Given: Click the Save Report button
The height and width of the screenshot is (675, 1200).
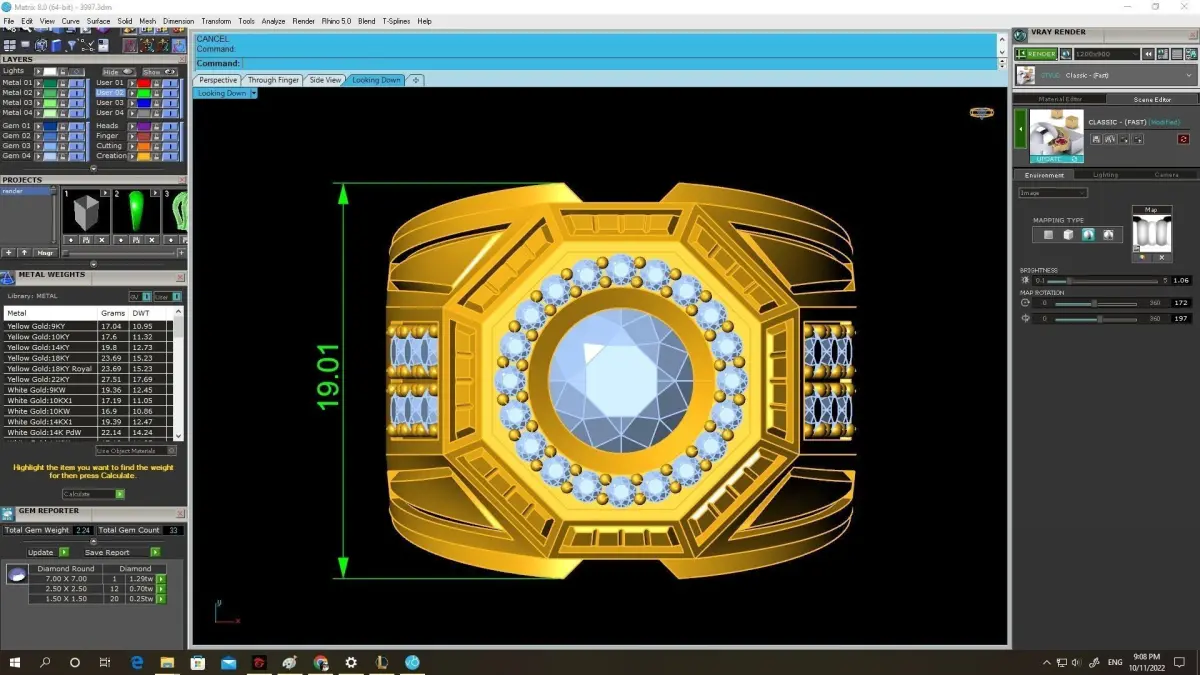Looking at the screenshot, I should tap(121, 552).
